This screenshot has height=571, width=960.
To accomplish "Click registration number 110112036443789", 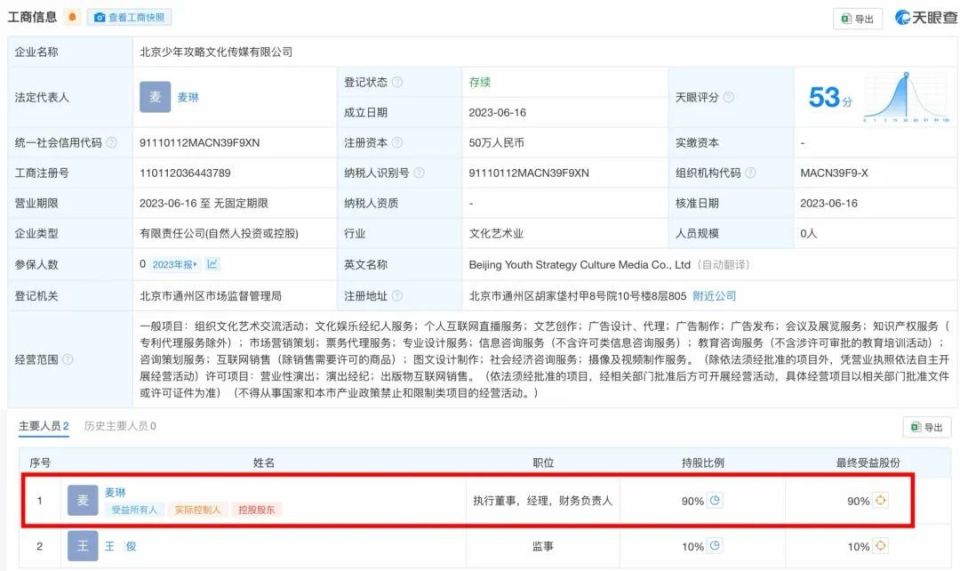I will (x=185, y=173).
